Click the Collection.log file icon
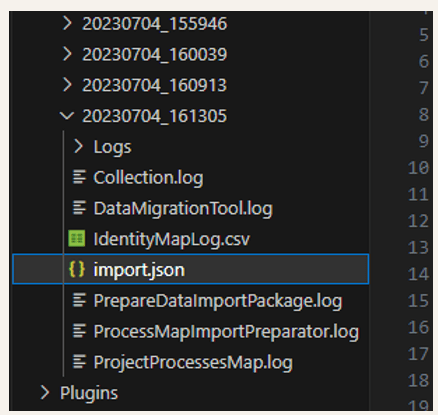438x415 pixels. click(79, 177)
